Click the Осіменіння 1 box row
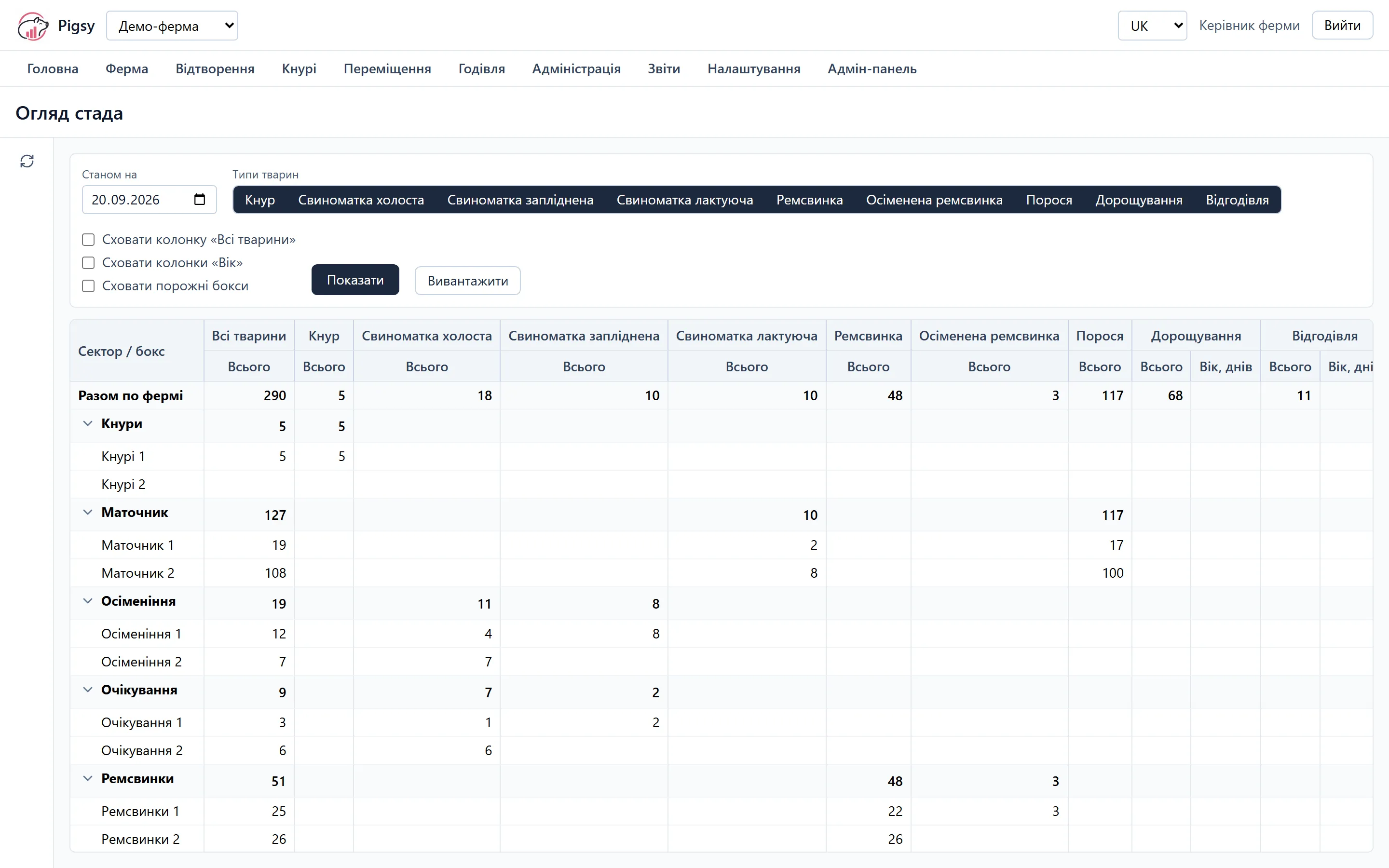Image resolution: width=1389 pixels, height=868 pixels. 722,634
